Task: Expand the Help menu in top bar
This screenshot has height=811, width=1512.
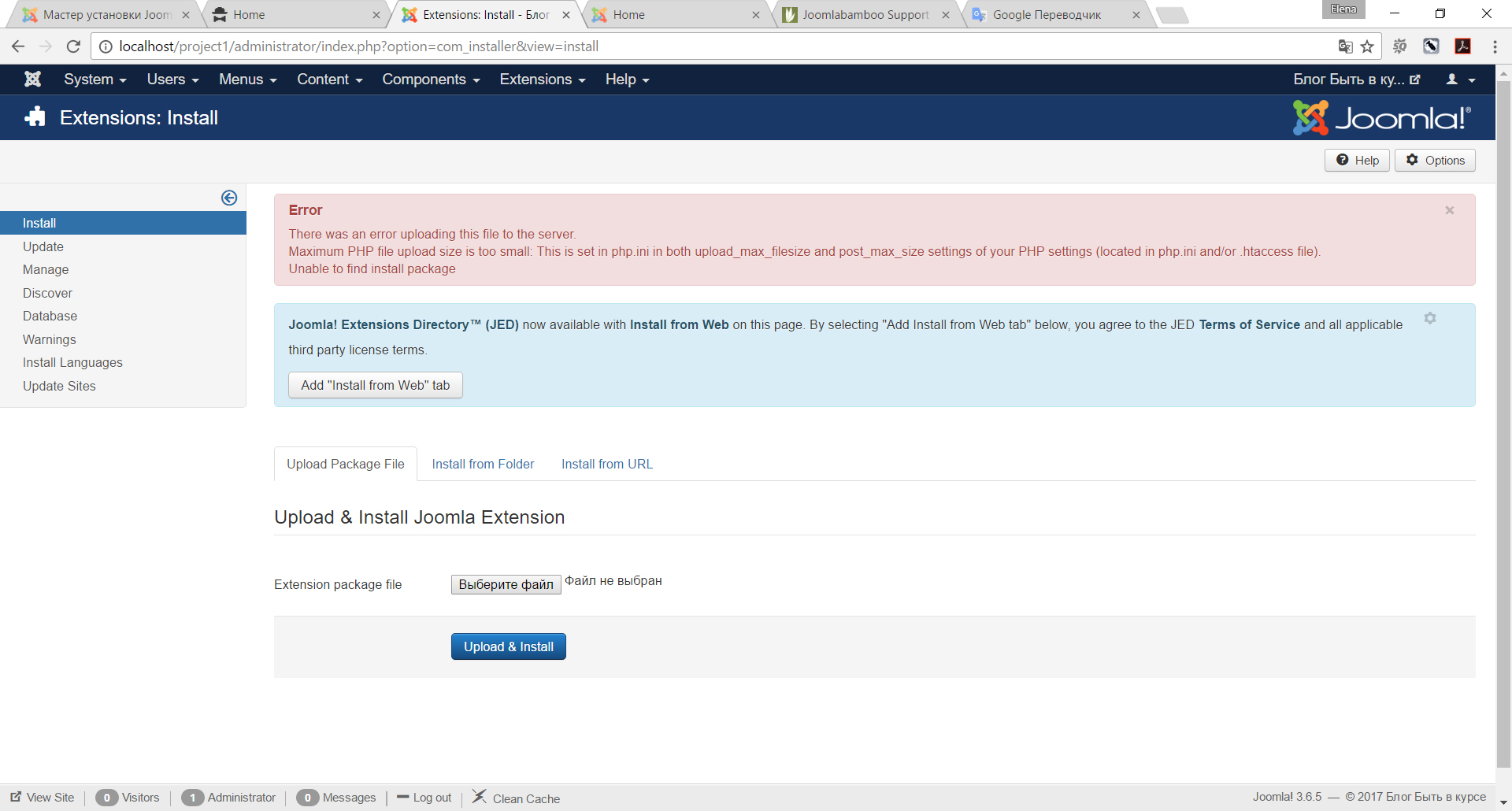Action: tap(628, 80)
